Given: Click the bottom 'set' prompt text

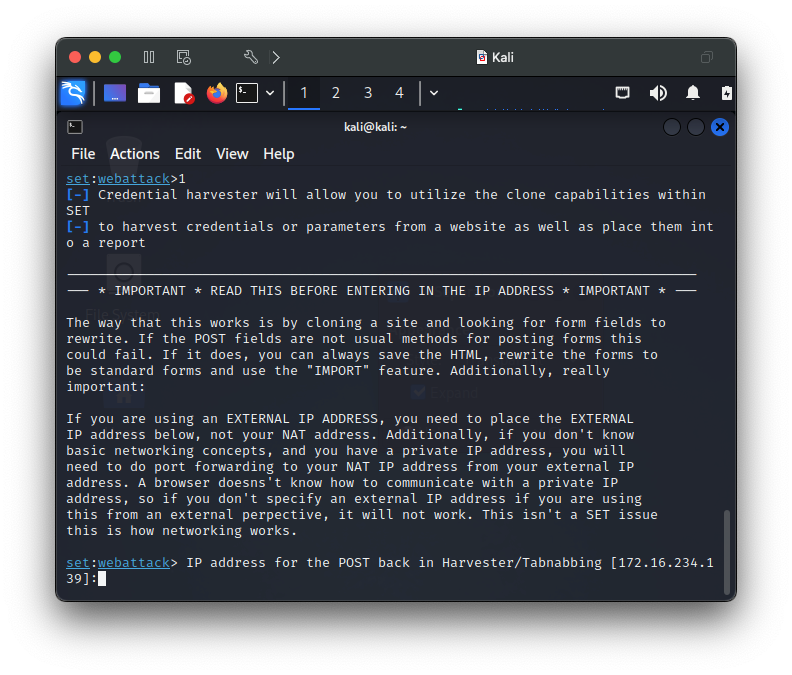Looking at the screenshot, I should (x=78, y=563).
